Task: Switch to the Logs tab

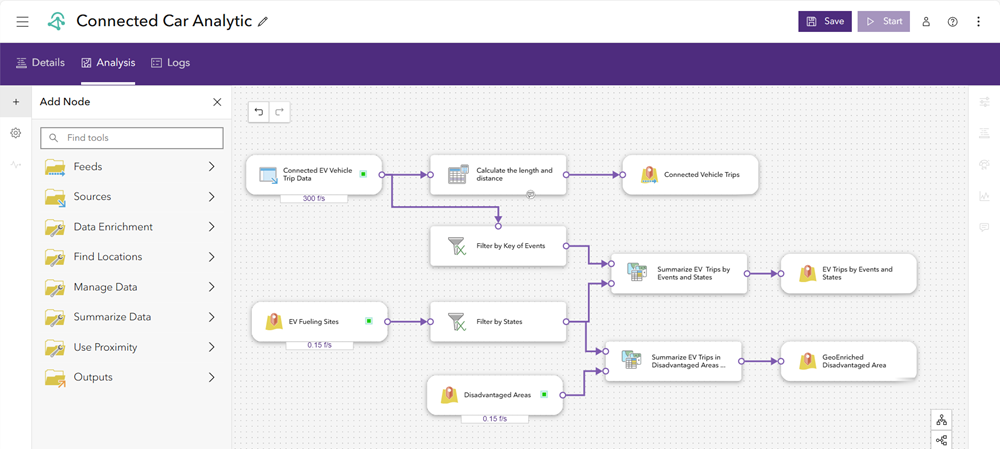Action: 170,63
